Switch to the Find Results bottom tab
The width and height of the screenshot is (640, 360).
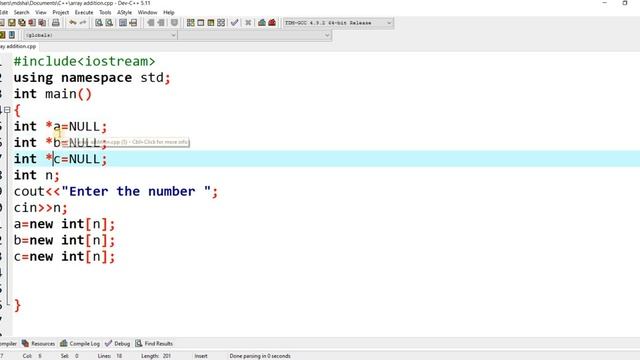154,344
